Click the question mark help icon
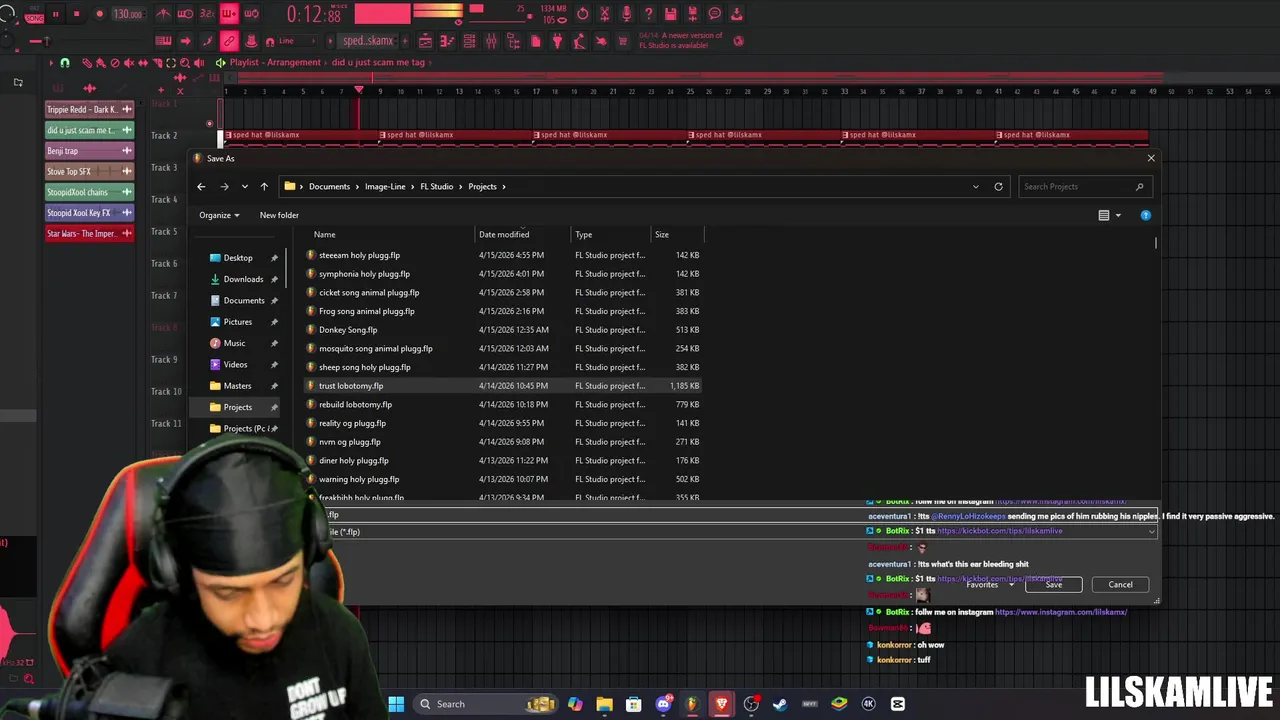The image size is (1280, 720). click(649, 14)
